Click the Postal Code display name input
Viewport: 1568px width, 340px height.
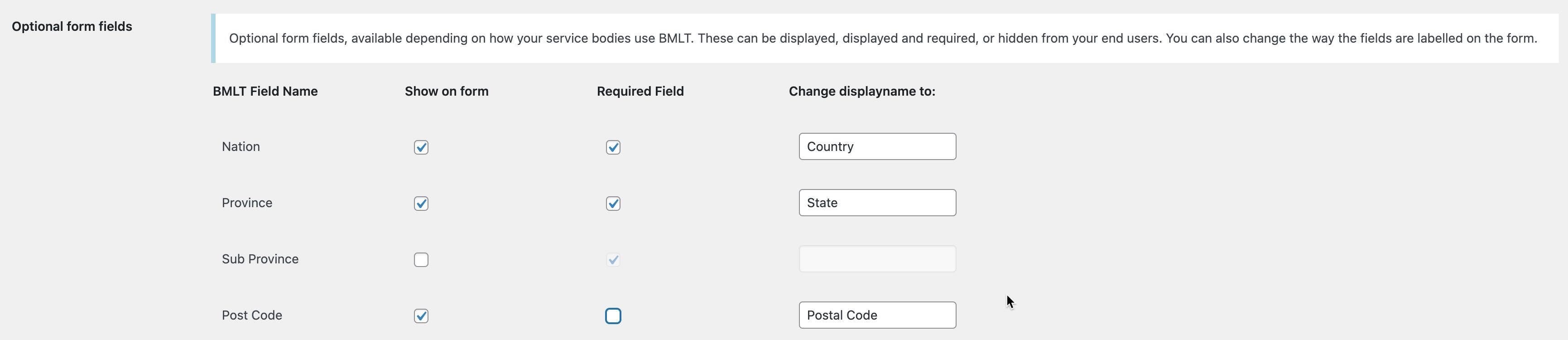pyautogui.click(x=877, y=315)
